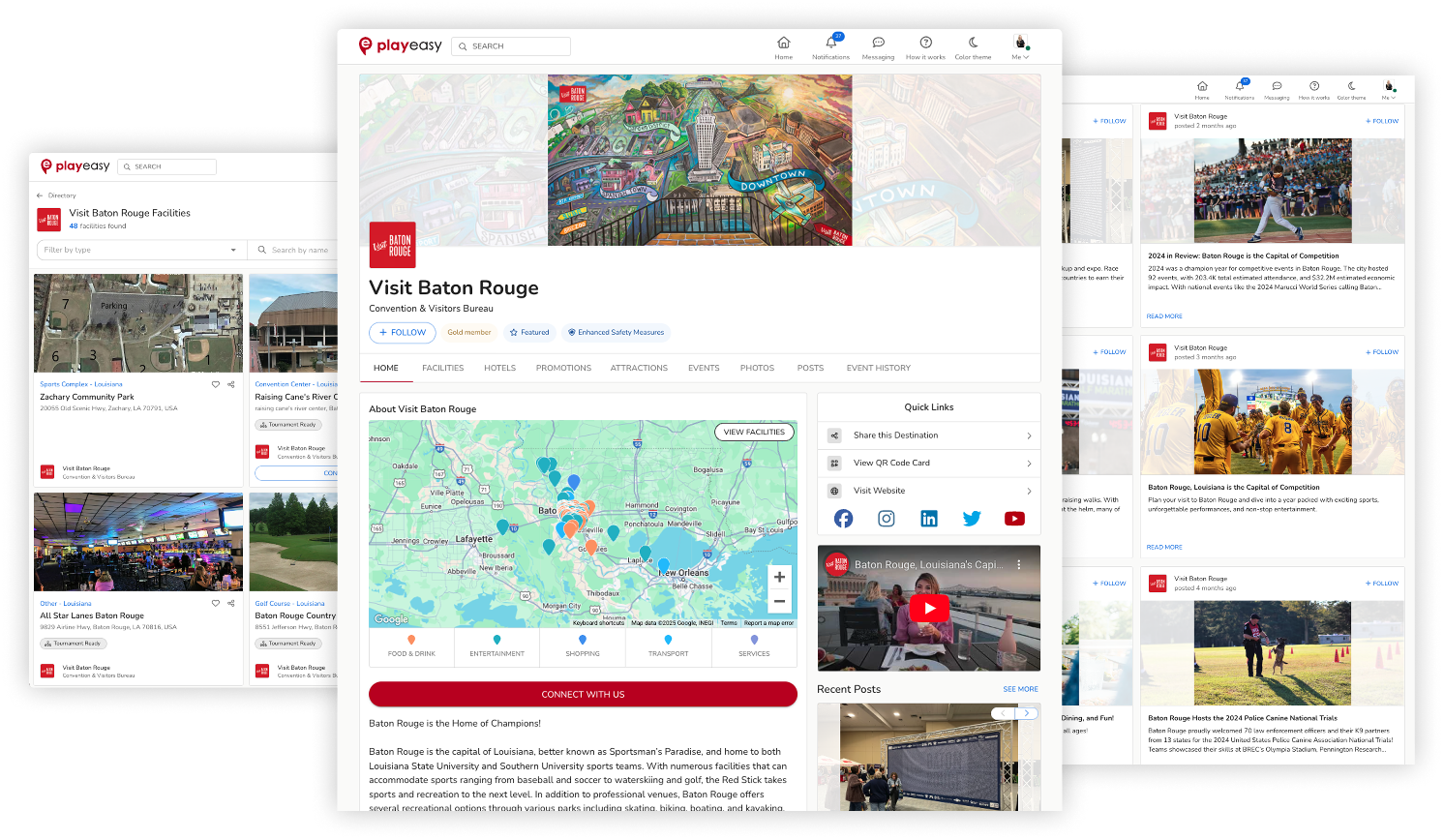Share Zachary Community Park icon
This screenshot has height=840, width=1444.
pos(231,384)
